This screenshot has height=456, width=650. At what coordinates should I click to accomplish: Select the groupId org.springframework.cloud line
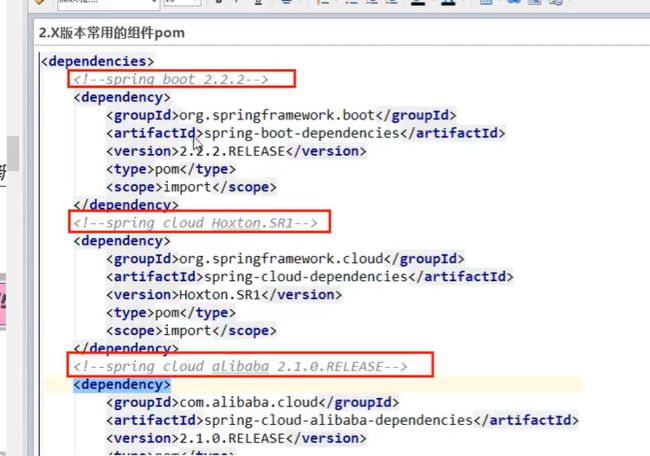pyautogui.click(x=285, y=259)
